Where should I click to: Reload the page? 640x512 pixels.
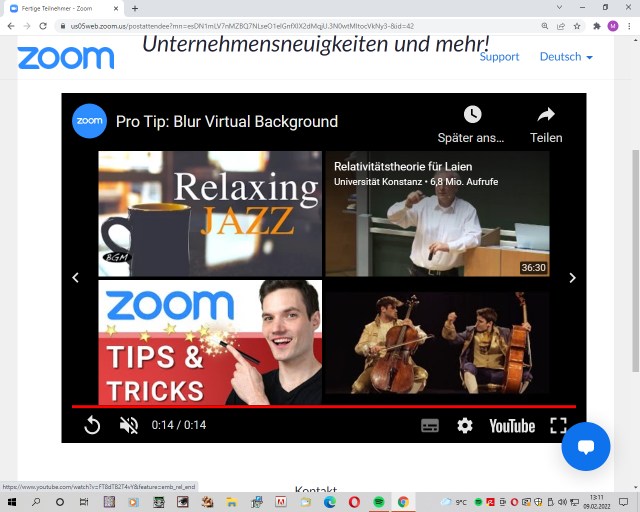pos(43,26)
